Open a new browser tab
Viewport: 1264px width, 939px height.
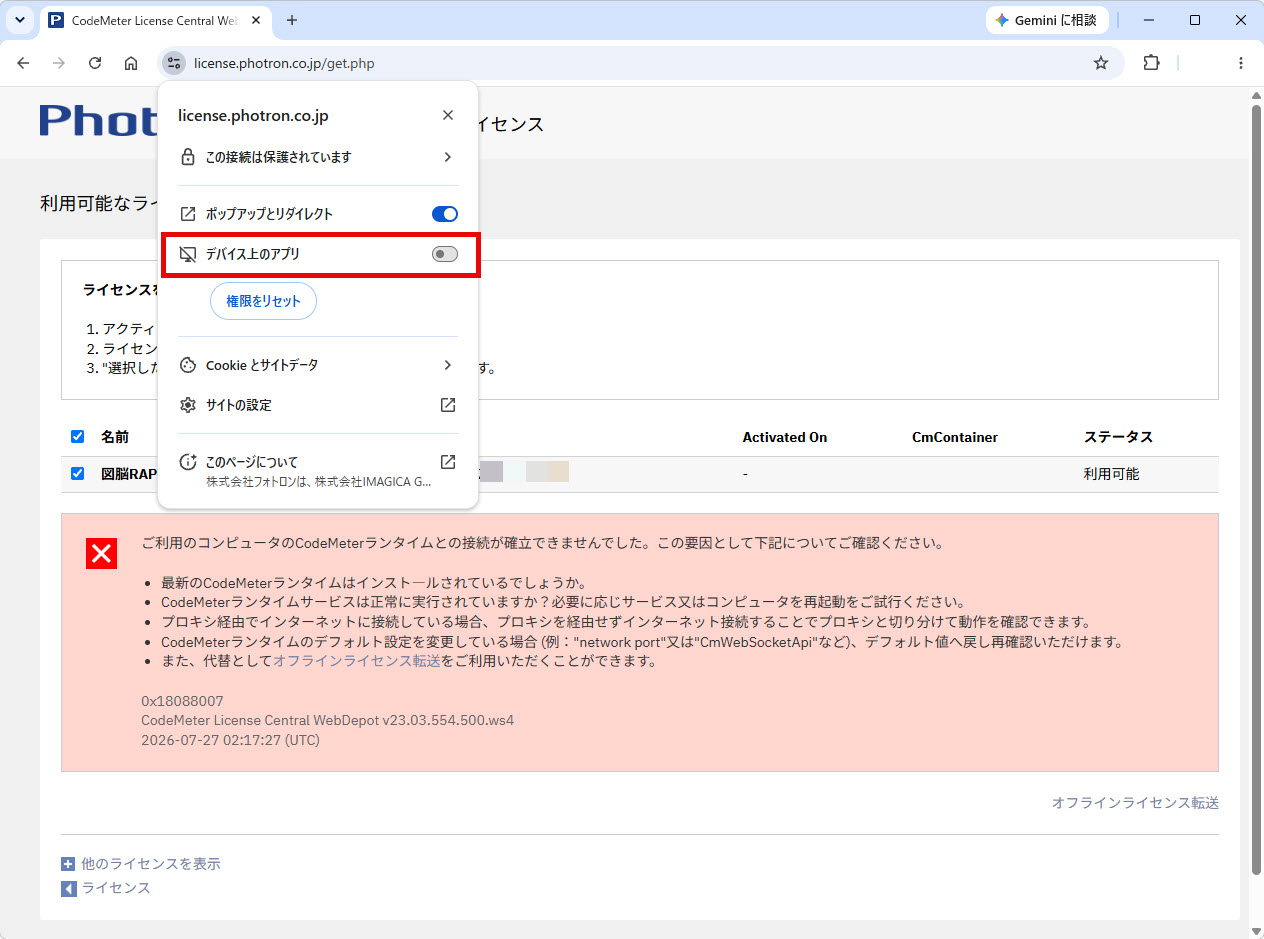coord(292,20)
